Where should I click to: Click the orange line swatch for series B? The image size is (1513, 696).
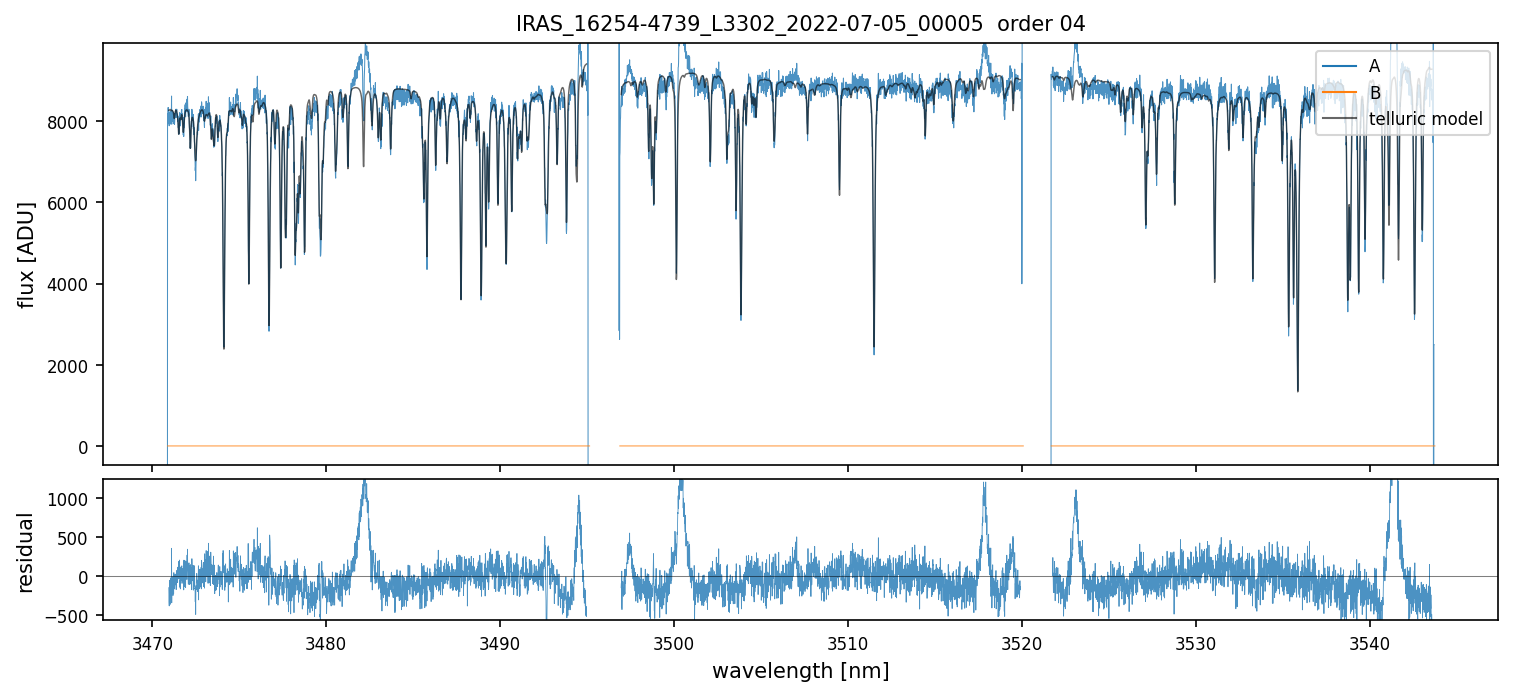tap(1340, 93)
